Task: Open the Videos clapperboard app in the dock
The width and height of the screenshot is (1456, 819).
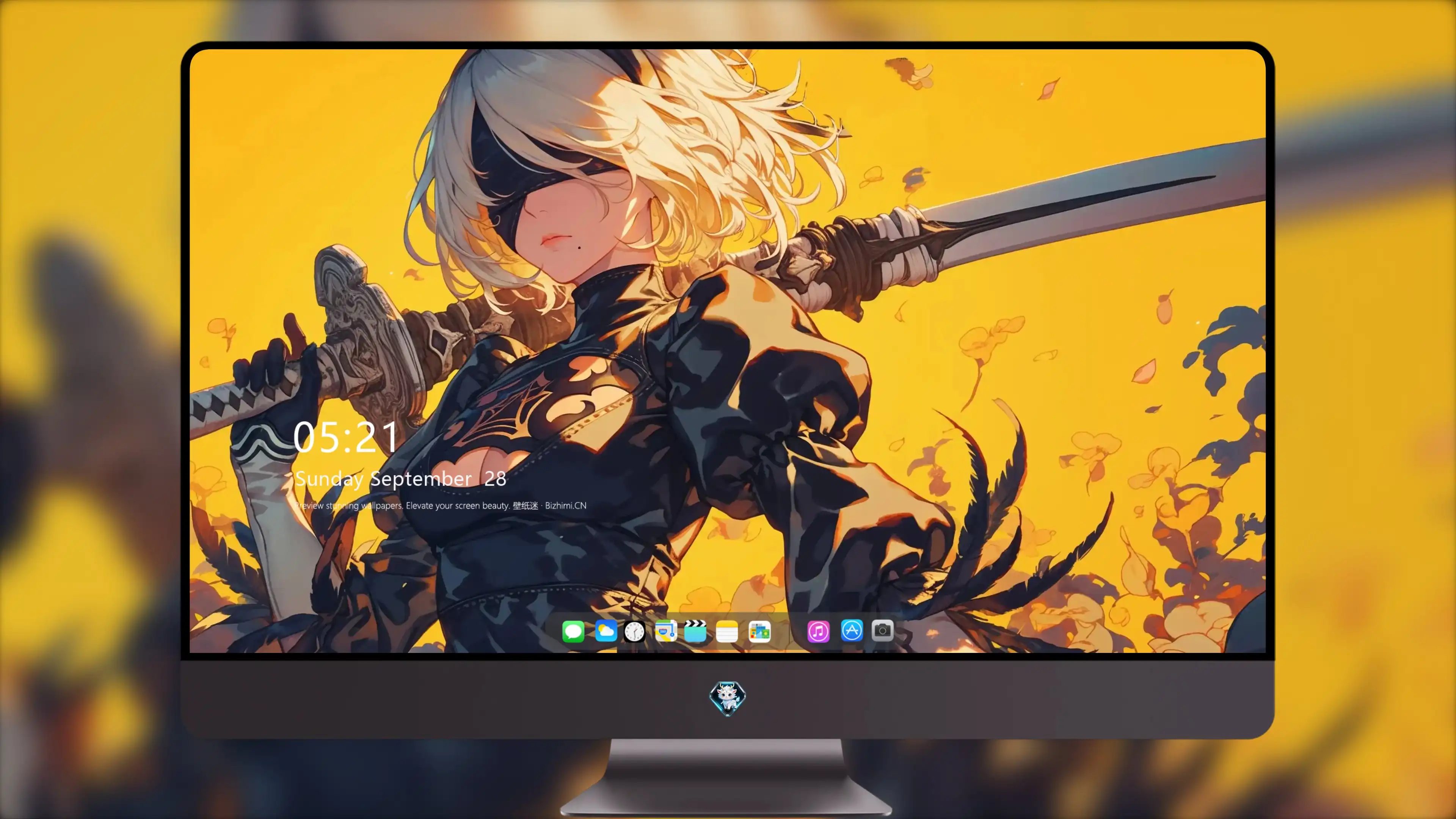Action: [695, 631]
